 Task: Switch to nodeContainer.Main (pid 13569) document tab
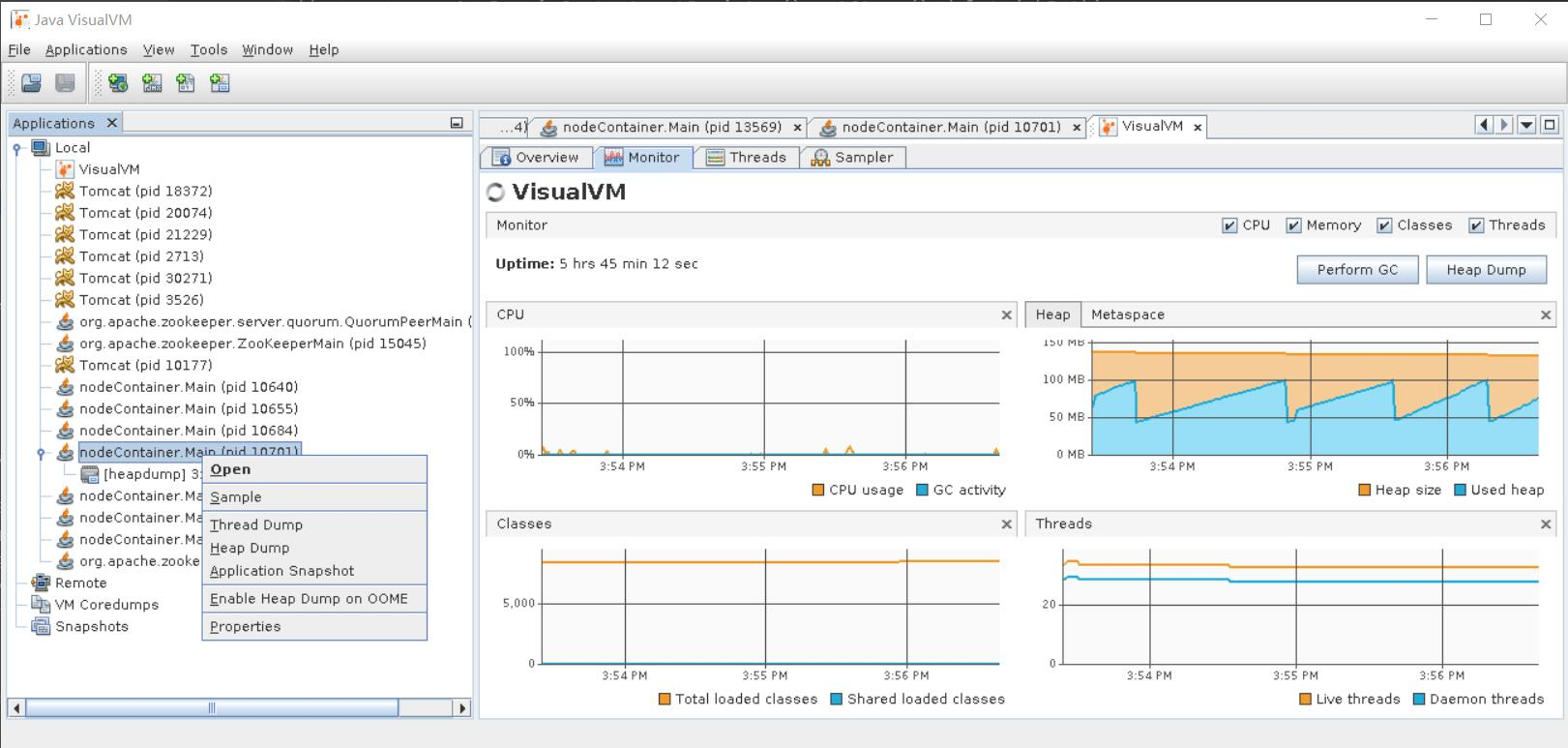pyautogui.click(x=670, y=127)
